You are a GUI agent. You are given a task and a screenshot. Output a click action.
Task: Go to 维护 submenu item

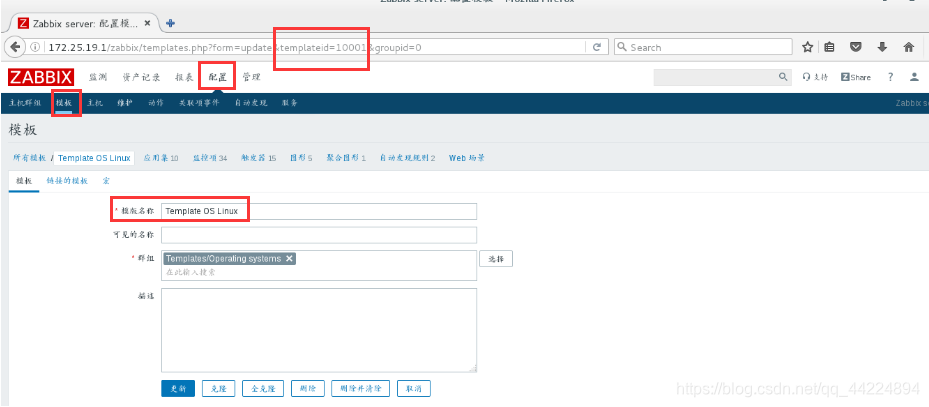point(125,102)
